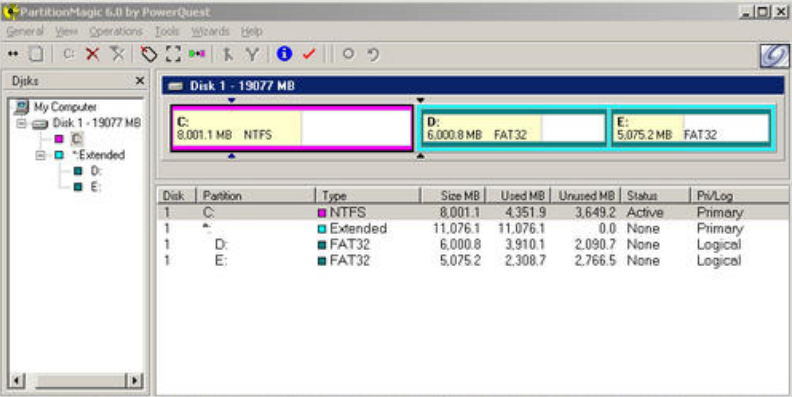Click the teal square beside E: in tree
Screen dimensions: 792x397
coord(78,187)
